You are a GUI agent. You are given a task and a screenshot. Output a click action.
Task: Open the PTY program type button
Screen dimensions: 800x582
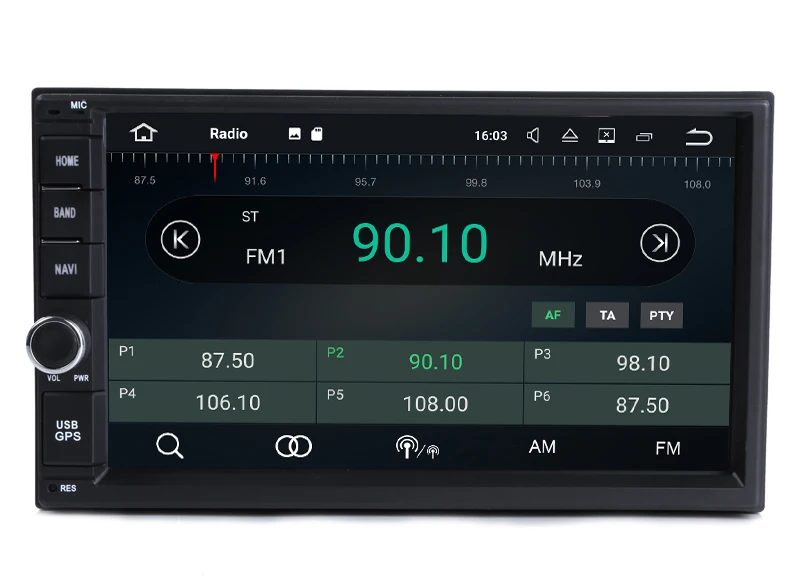pyautogui.click(x=661, y=316)
